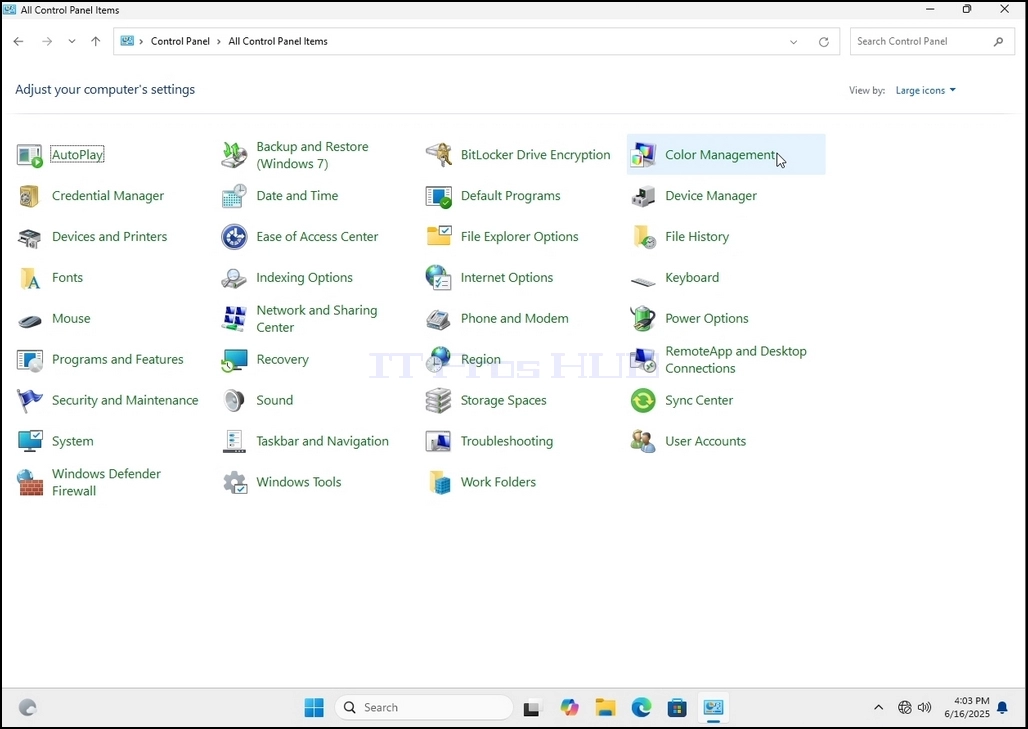Click the Phone and Modem icon
Screen dimensions: 1028x729
click(x=439, y=319)
